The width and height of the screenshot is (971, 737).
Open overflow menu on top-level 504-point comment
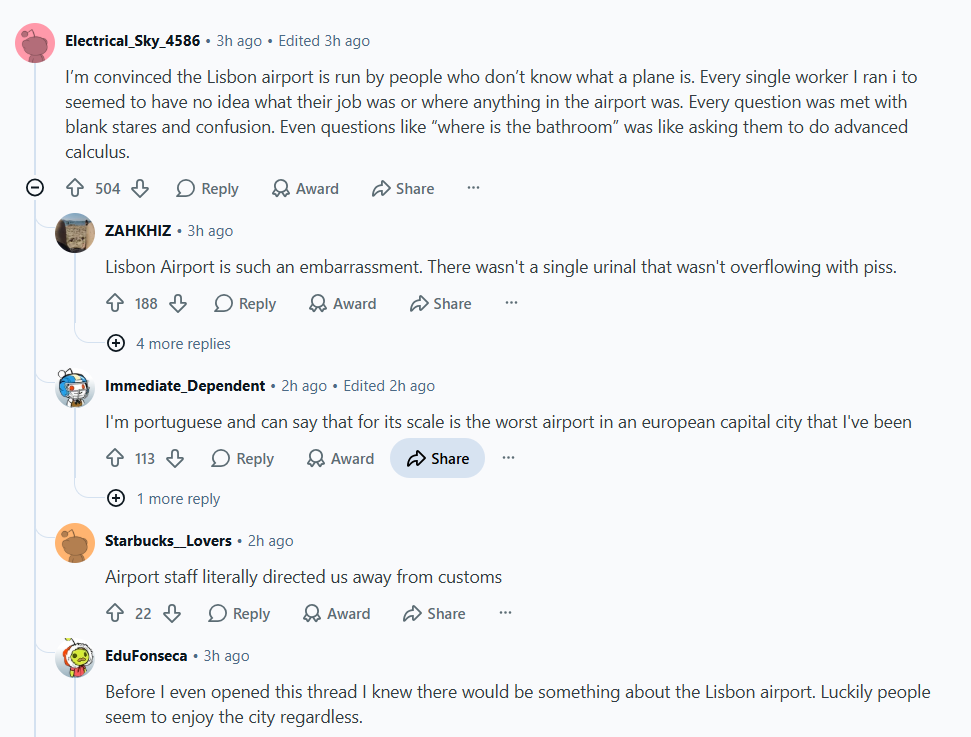tap(473, 188)
